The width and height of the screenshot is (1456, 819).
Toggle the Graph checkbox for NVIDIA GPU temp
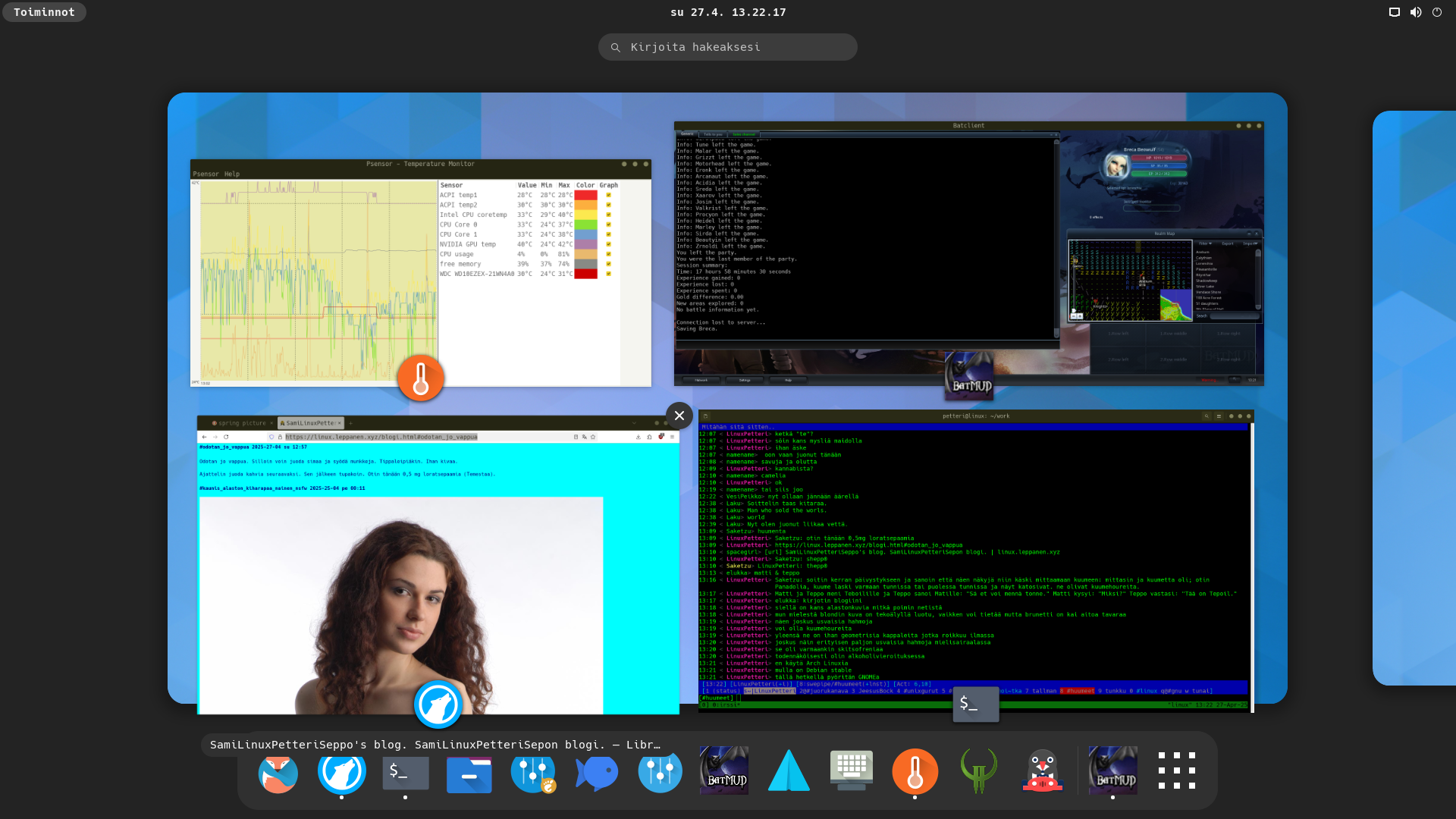(x=608, y=244)
